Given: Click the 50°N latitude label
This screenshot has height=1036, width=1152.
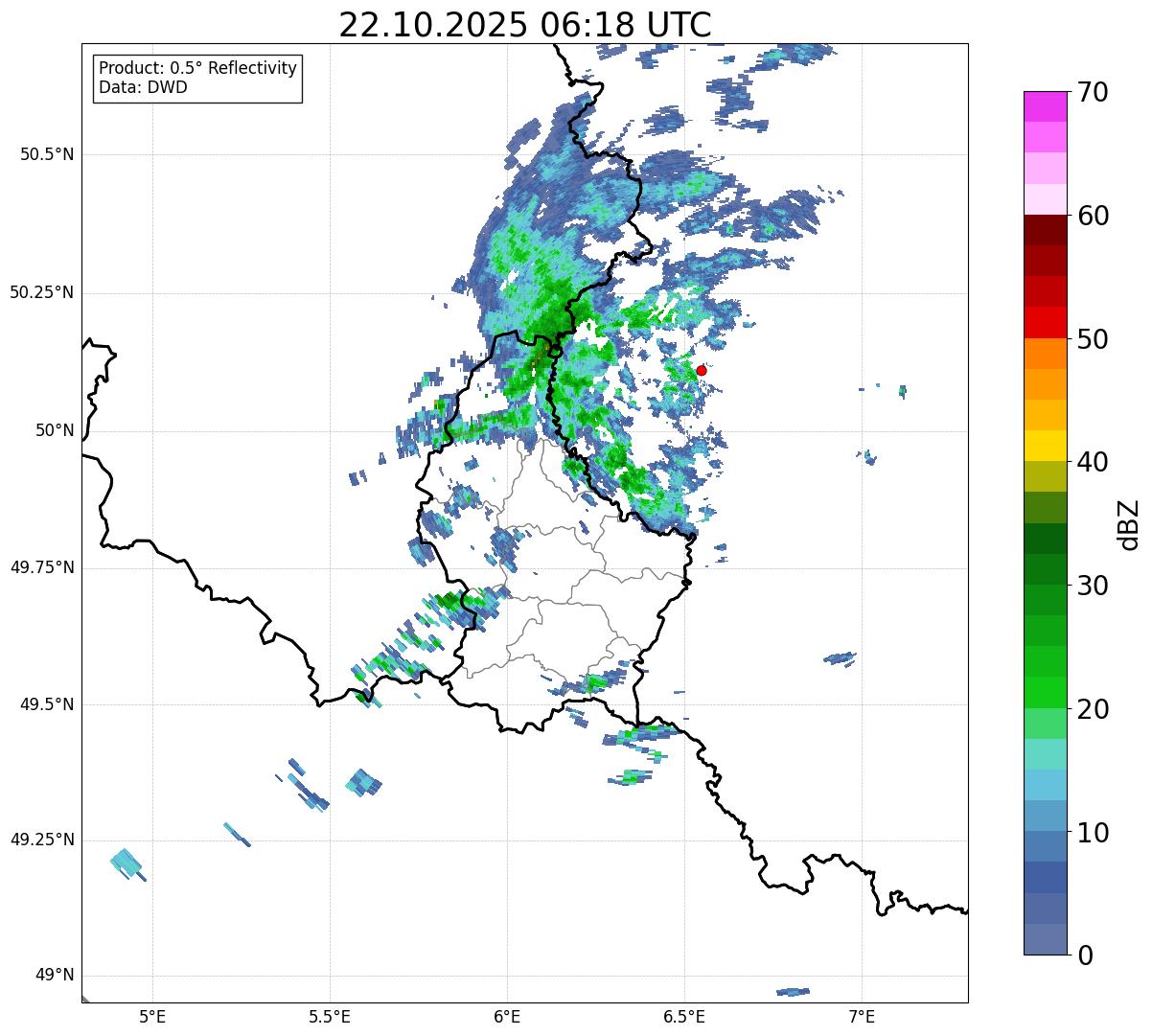Looking at the screenshot, I should click(x=55, y=430).
